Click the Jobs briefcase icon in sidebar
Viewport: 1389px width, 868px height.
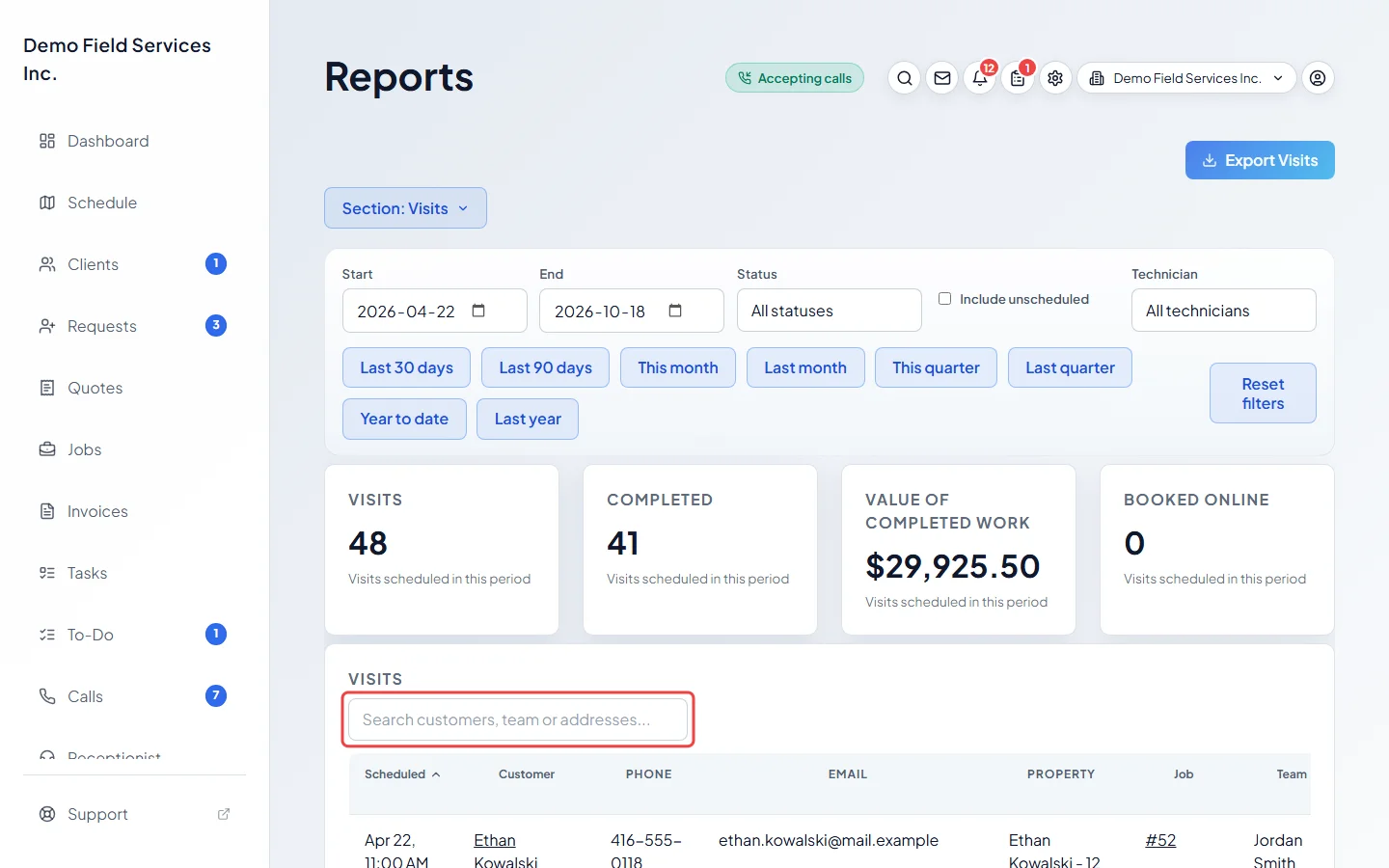(47, 449)
